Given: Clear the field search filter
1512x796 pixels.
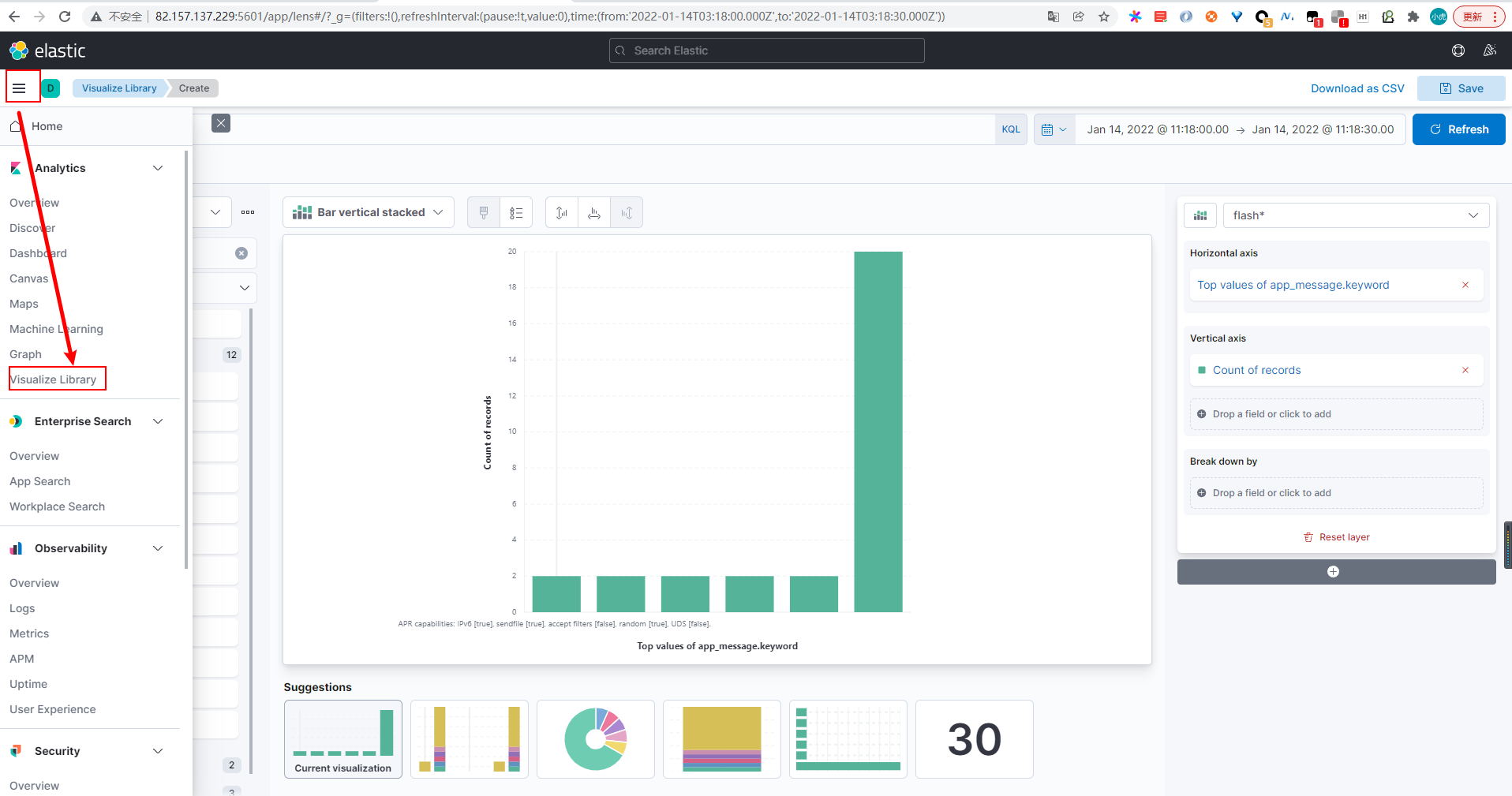Looking at the screenshot, I should tap(241, 253).
